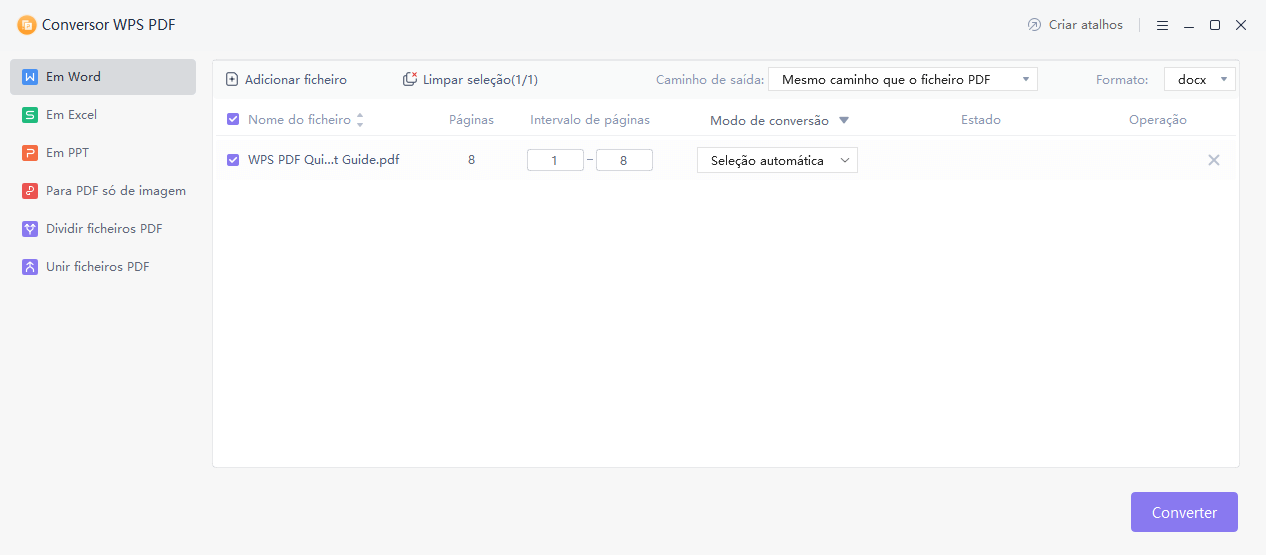Viewport: 1266px width, 555px height.
Task: Click the Páginas column header
Action: point(471,120)
